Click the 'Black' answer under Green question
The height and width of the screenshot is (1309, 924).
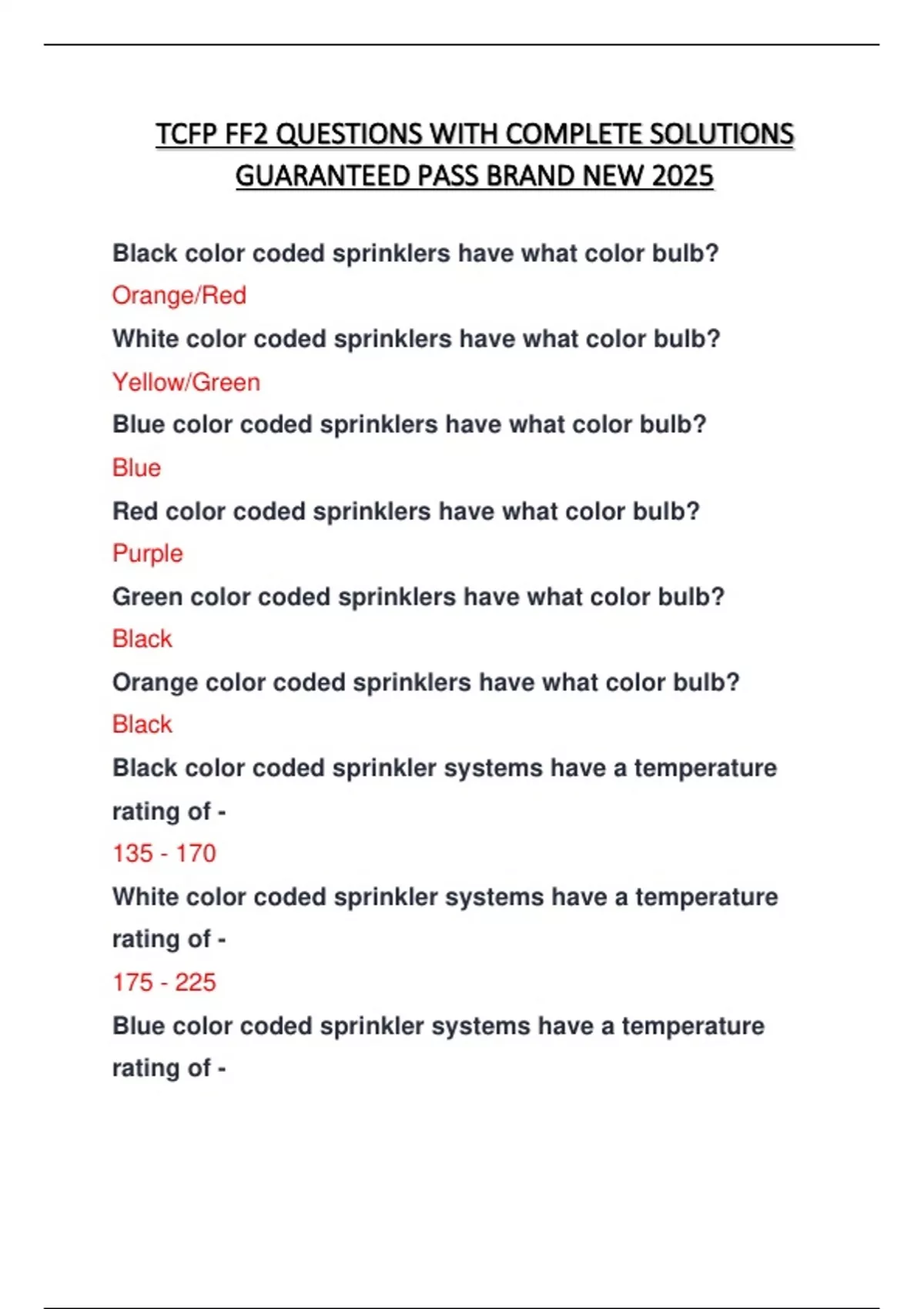pos(142,639)
